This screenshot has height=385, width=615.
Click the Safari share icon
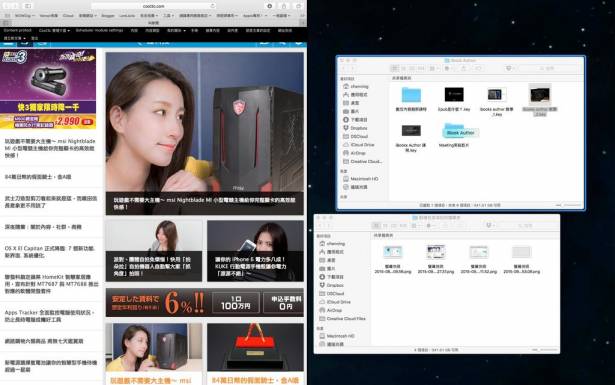(x=284, y=6)
